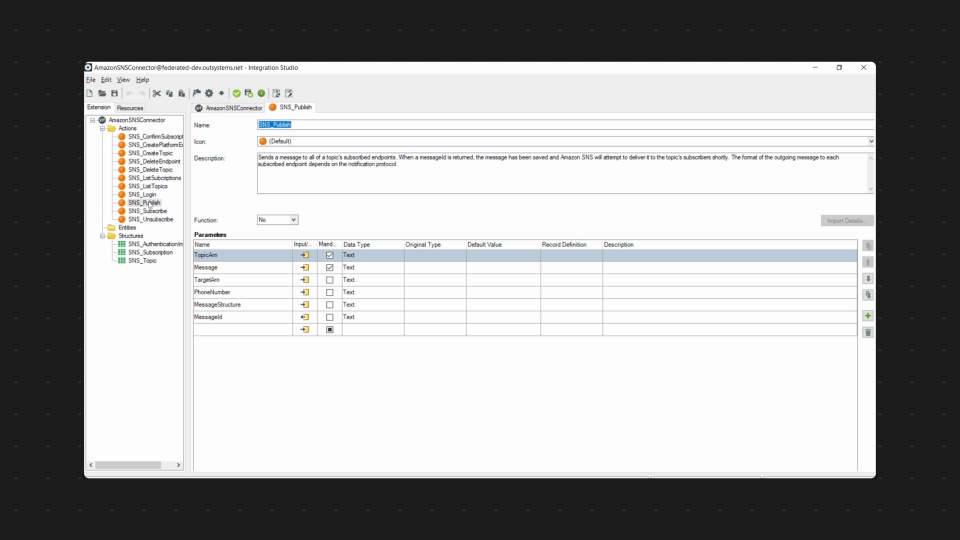
Task: Open the File menu
Action: 91,80
